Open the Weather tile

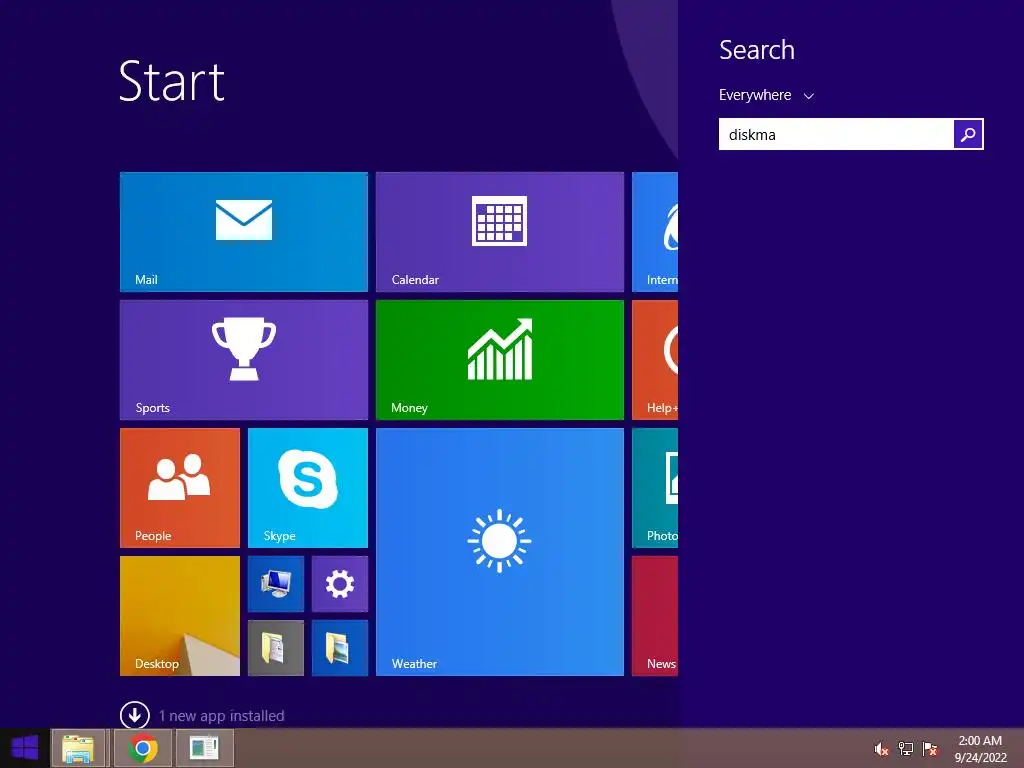[500, 552]
